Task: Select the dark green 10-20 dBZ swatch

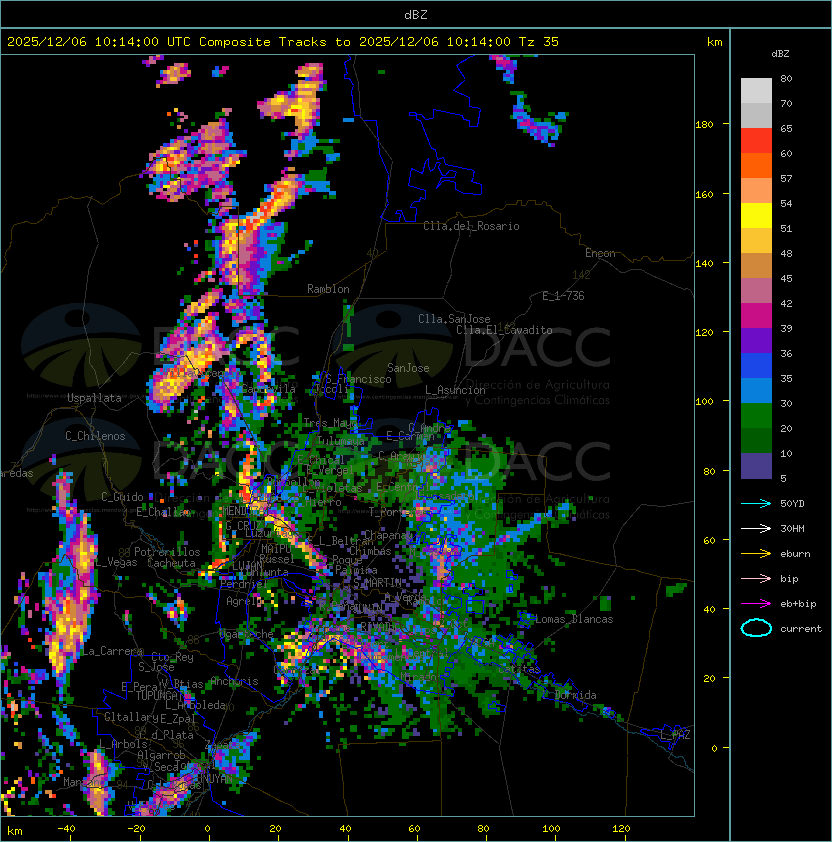Action: tap(756, 440)
